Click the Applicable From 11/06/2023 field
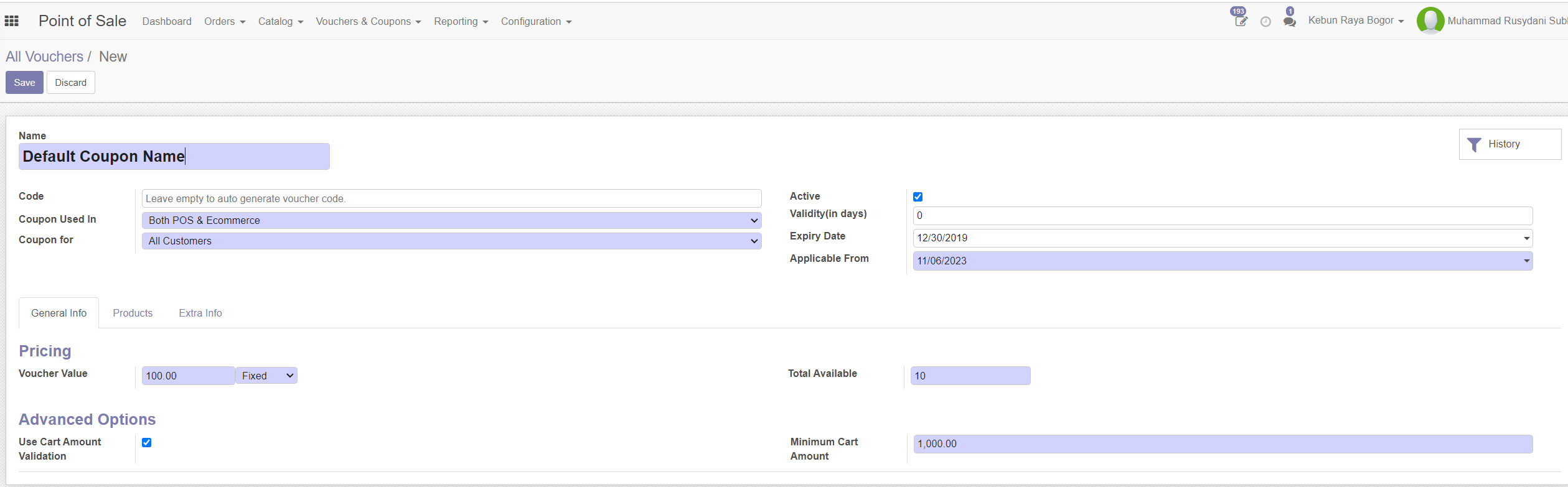1568x487 pixels. click(x=1223, y=261)
